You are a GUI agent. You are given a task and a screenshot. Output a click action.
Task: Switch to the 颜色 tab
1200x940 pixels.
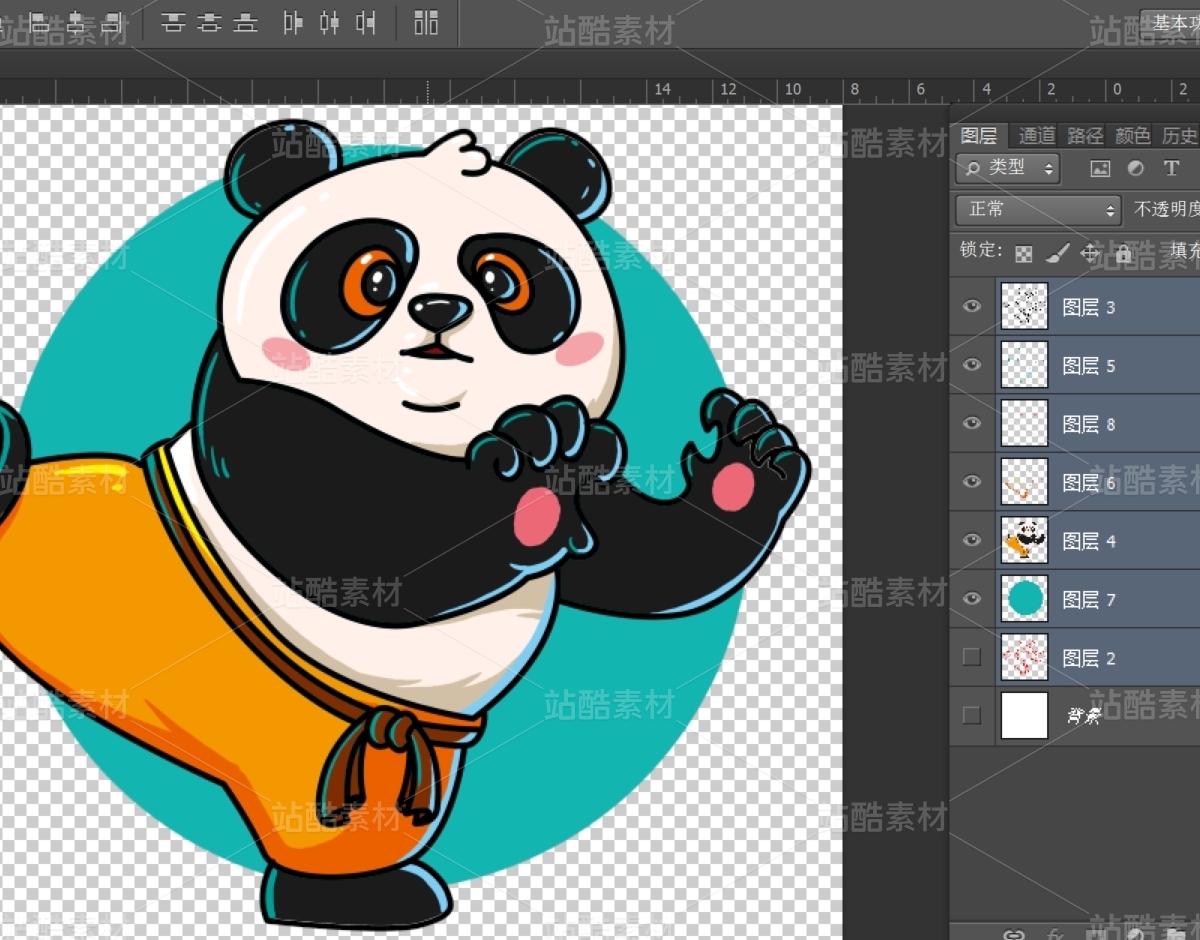click(1133, 135)
